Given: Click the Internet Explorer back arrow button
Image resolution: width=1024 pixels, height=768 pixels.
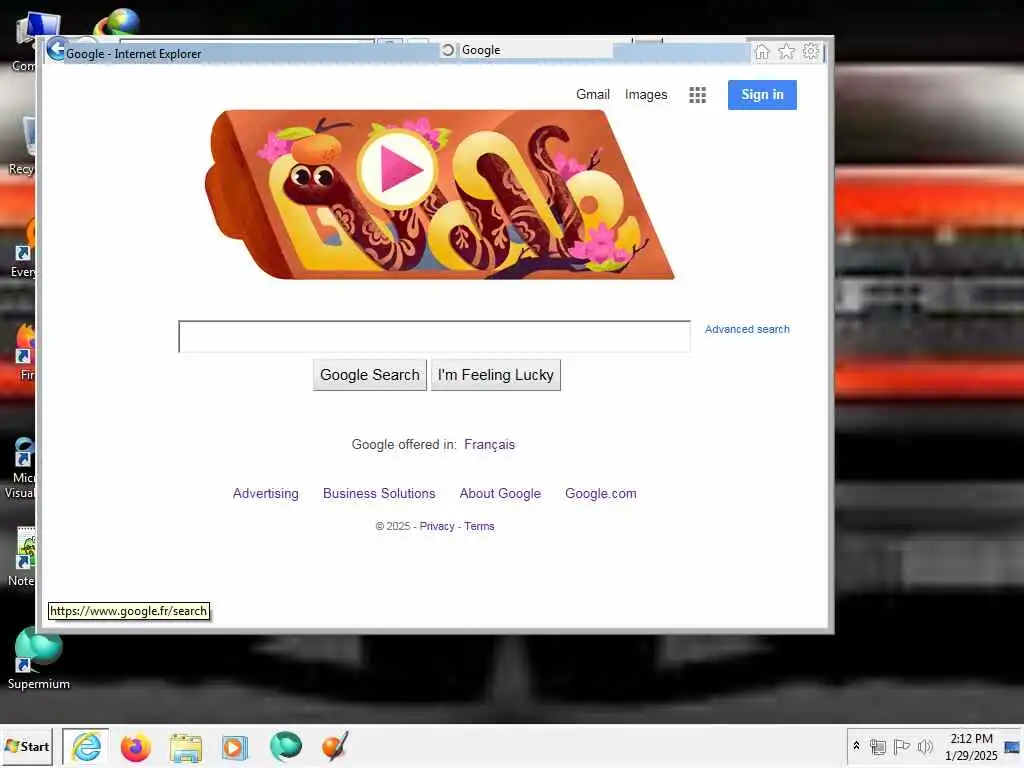Looking at the screenshot, I should point(57,50).
